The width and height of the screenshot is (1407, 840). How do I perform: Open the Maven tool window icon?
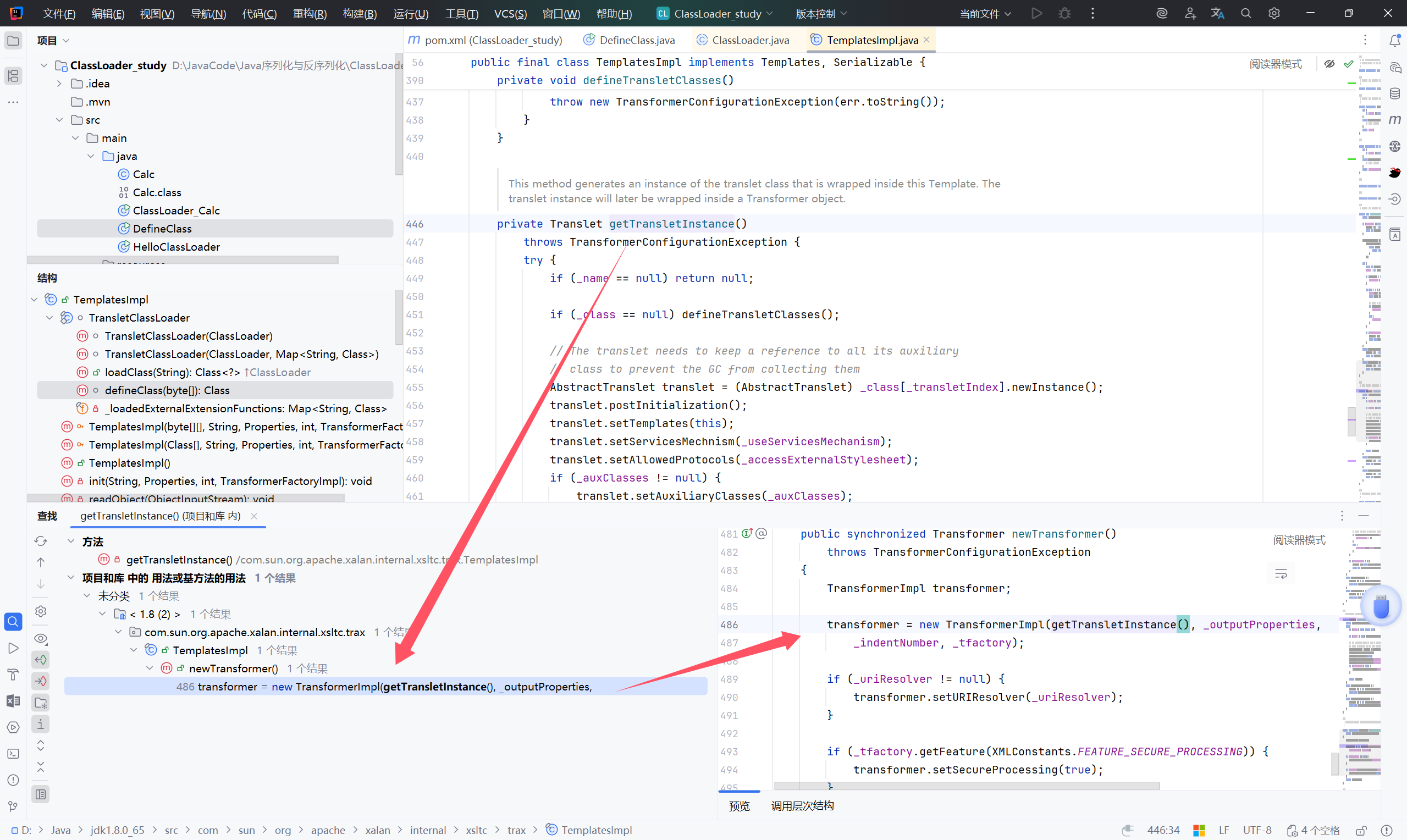coord(1394,119)
